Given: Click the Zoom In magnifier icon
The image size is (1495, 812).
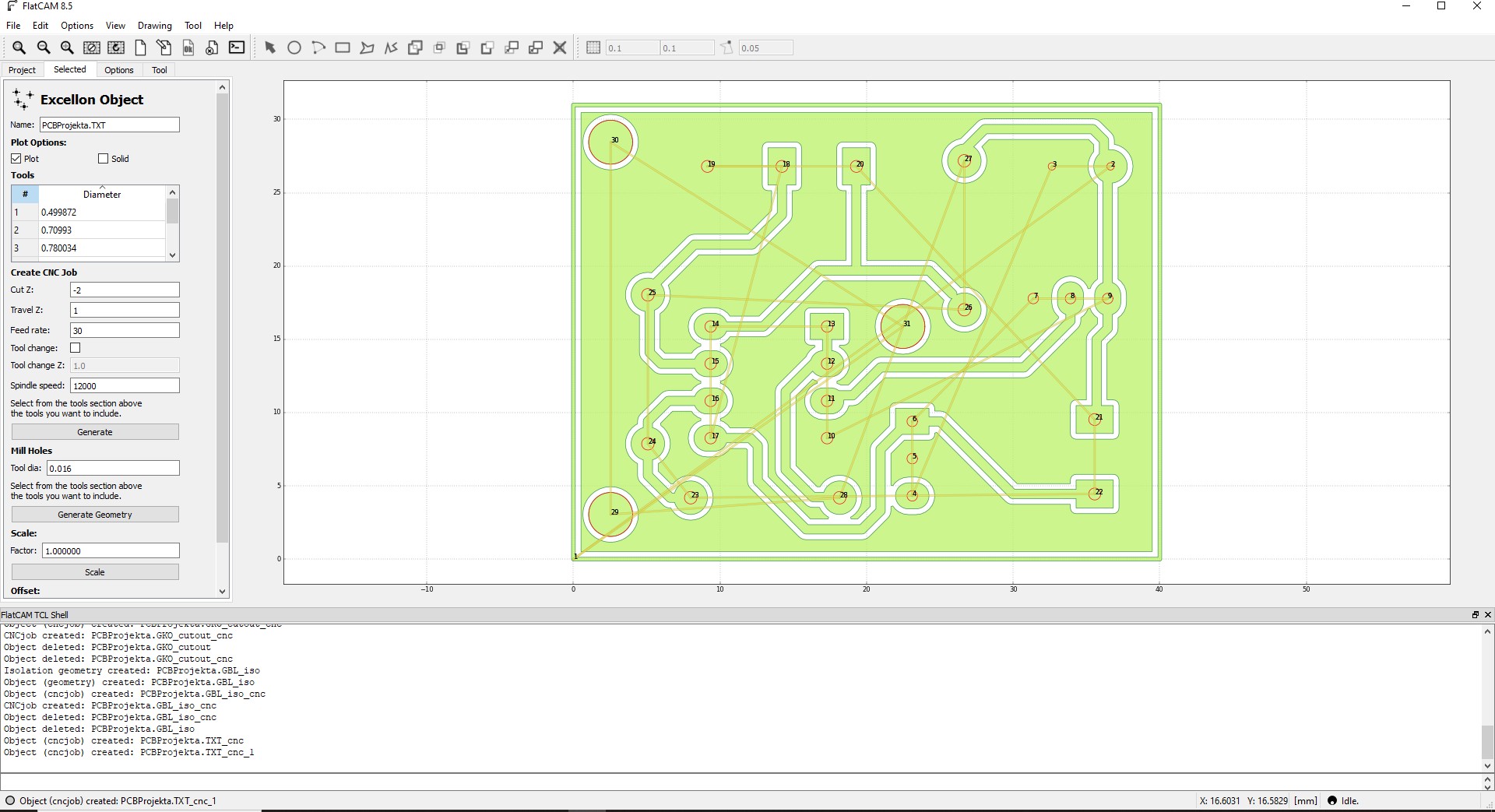Looking at the screenshot, I should point(67,47).
